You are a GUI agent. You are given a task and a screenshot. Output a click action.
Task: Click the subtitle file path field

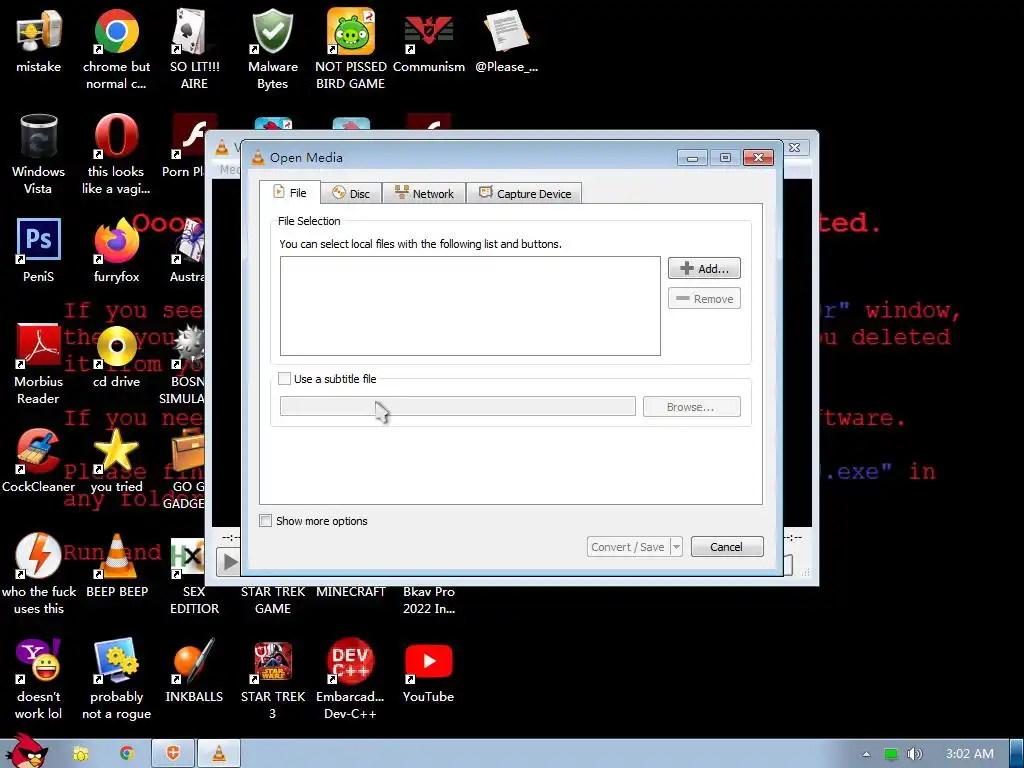tap(458, 406)
